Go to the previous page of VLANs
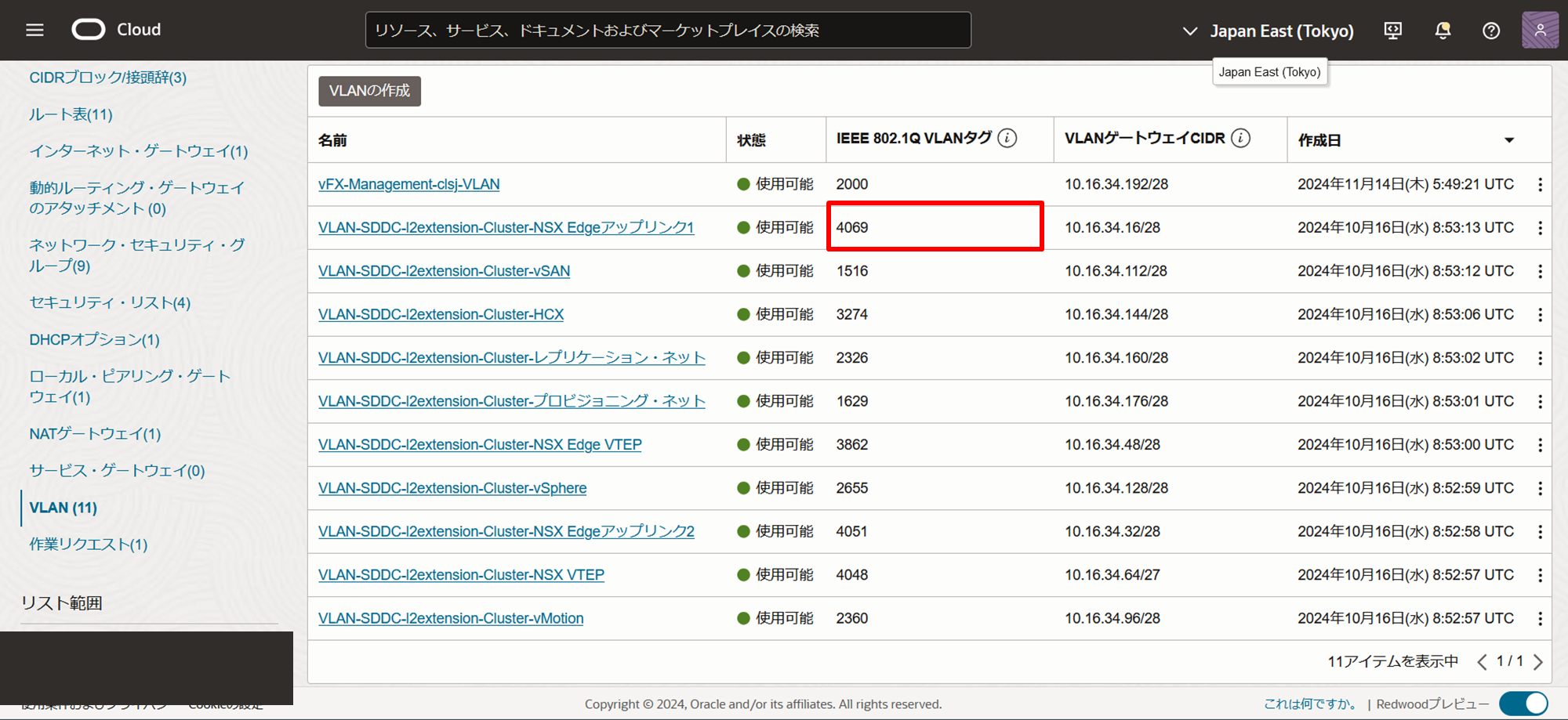The width and height of the screenshot is (1568, 720). point(1482,662)
